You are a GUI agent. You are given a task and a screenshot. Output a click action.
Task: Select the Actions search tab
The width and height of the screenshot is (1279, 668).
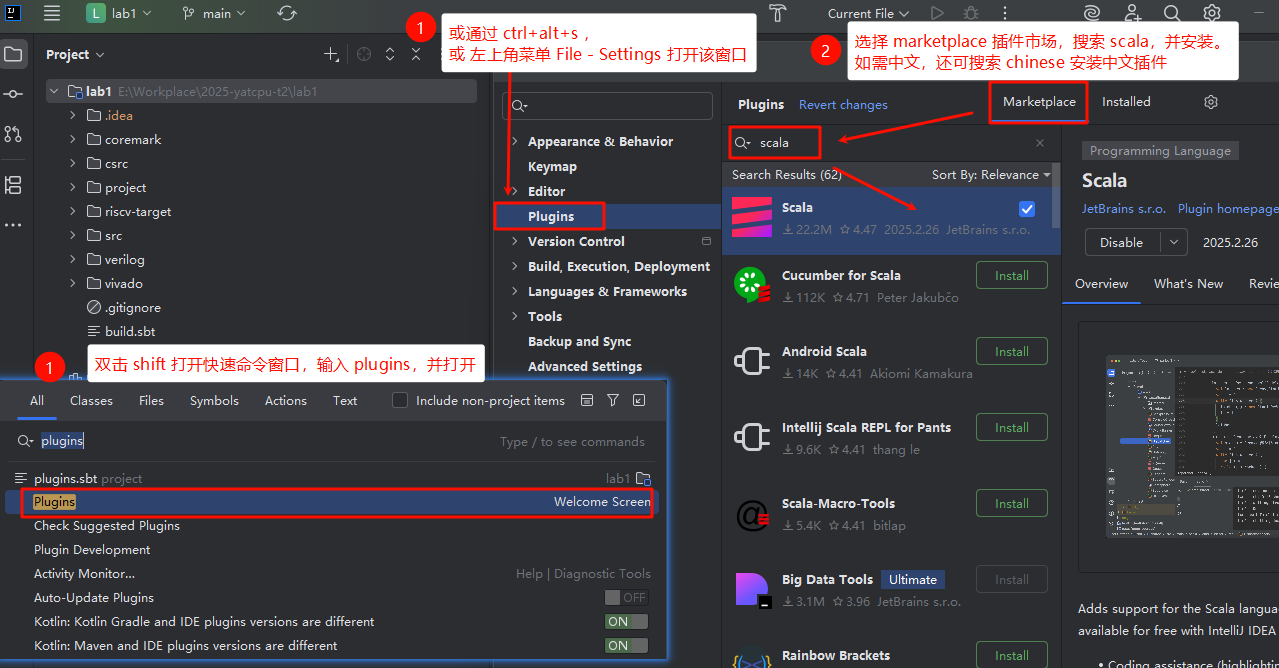pyautogui.click(x=286, y=401)
